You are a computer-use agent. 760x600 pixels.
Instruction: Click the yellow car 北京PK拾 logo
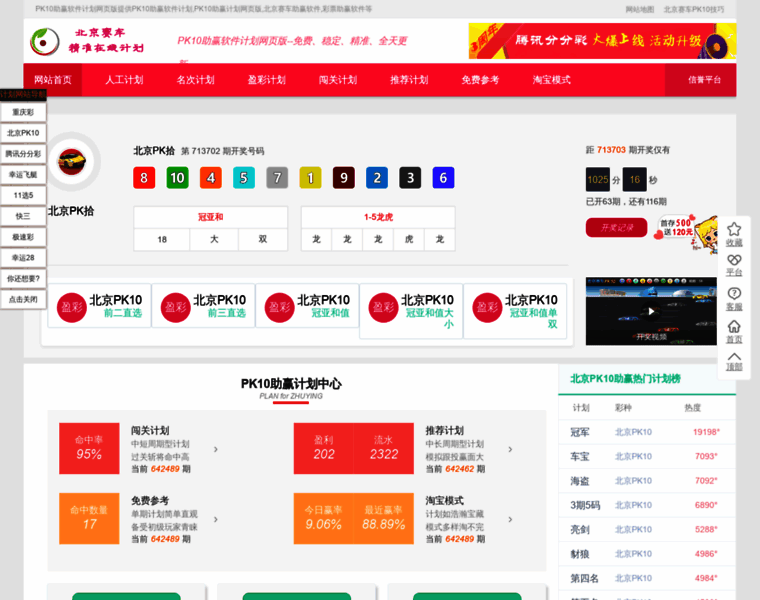coord(72,160)
